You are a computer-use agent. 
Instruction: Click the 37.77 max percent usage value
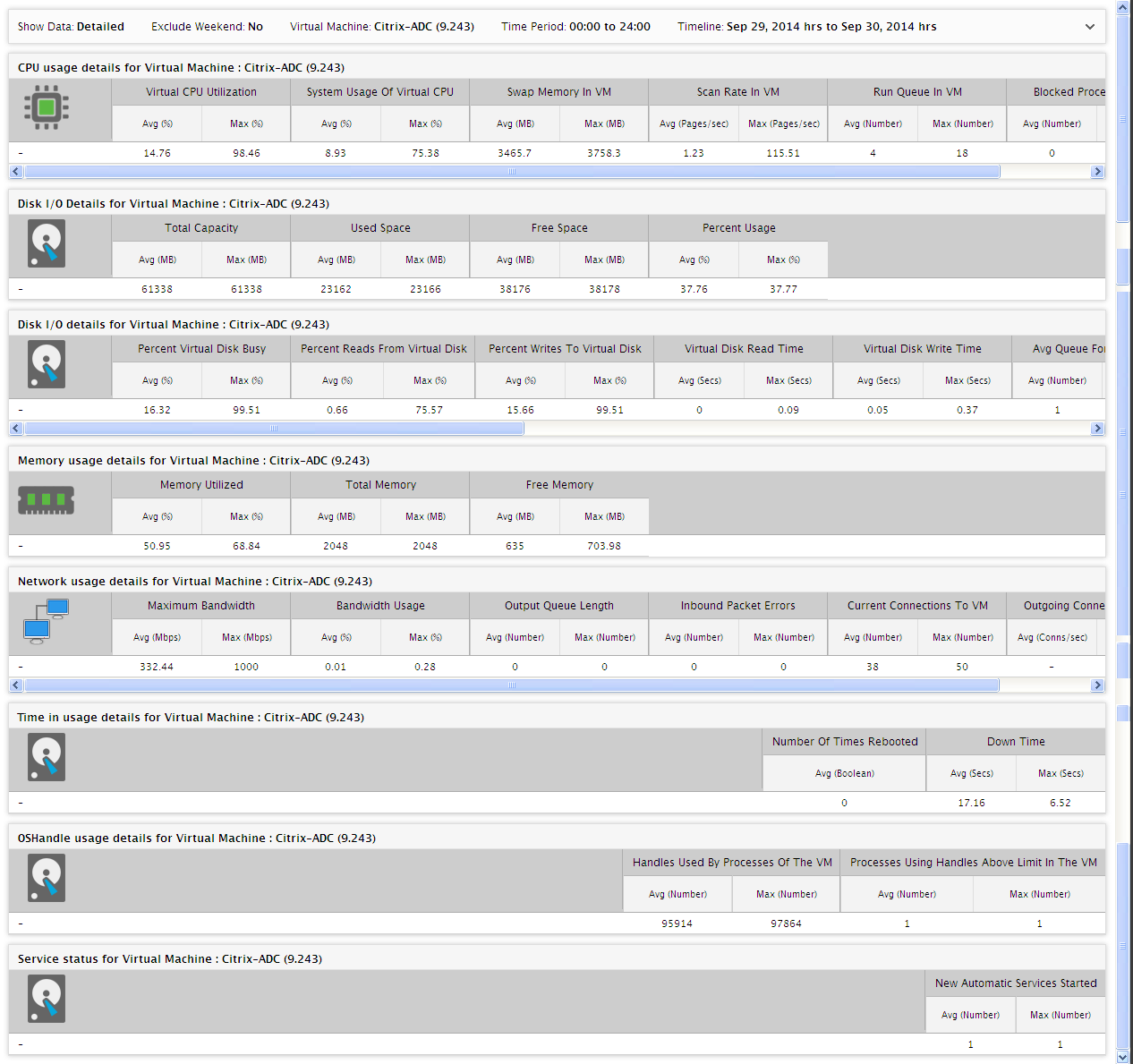coord(783,289)
